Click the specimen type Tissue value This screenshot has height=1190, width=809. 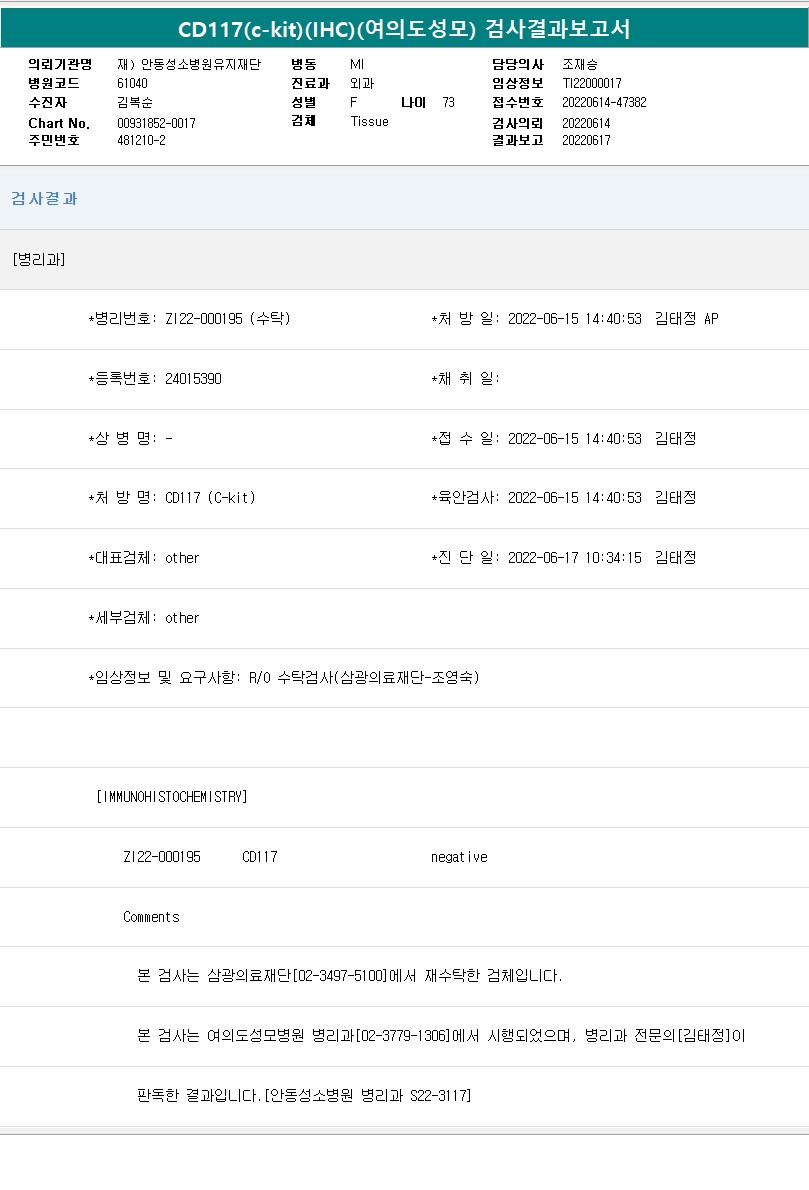tap(369, 121)
